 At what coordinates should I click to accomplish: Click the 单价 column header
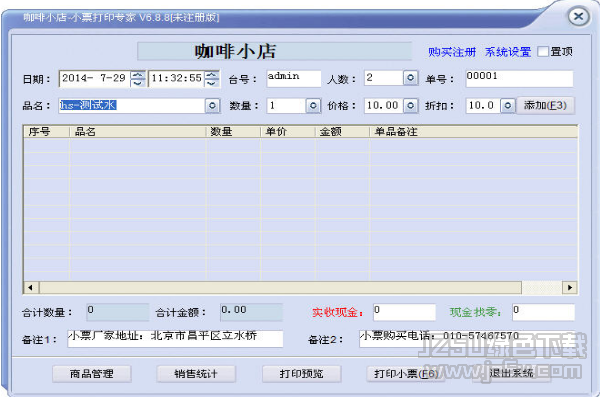coord(288,132)
